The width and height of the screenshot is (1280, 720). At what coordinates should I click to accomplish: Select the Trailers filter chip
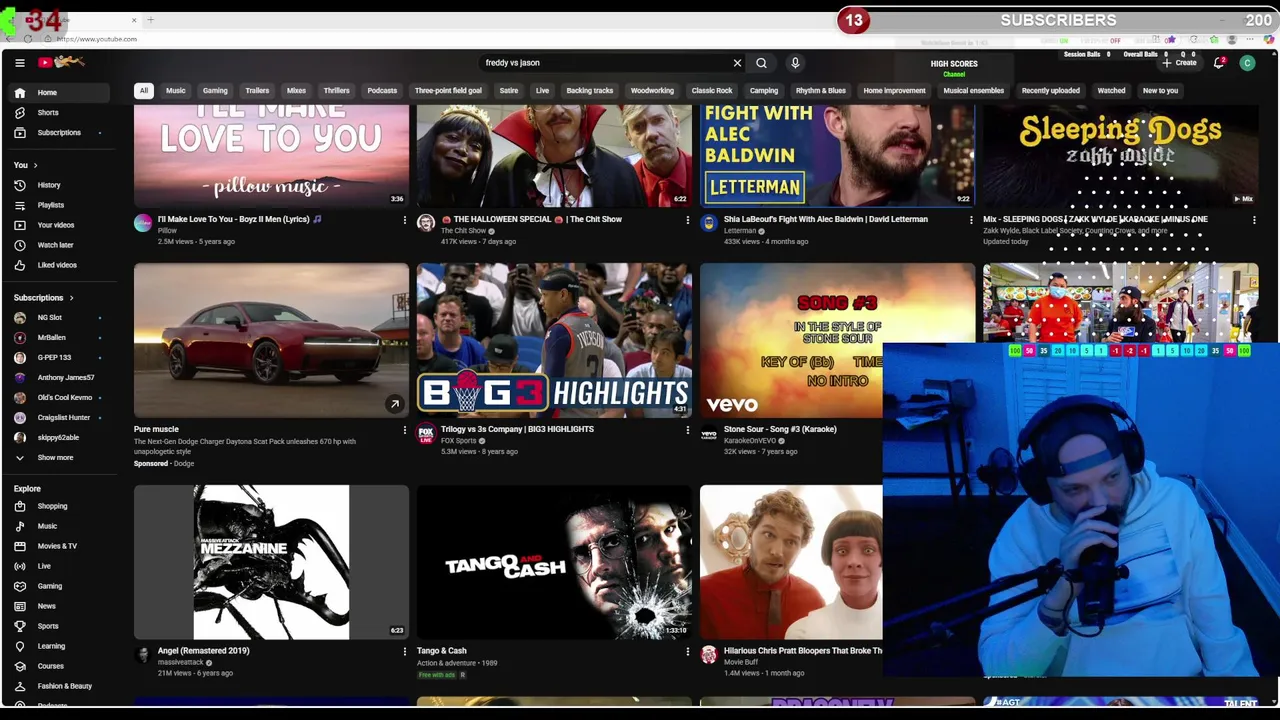257,90
